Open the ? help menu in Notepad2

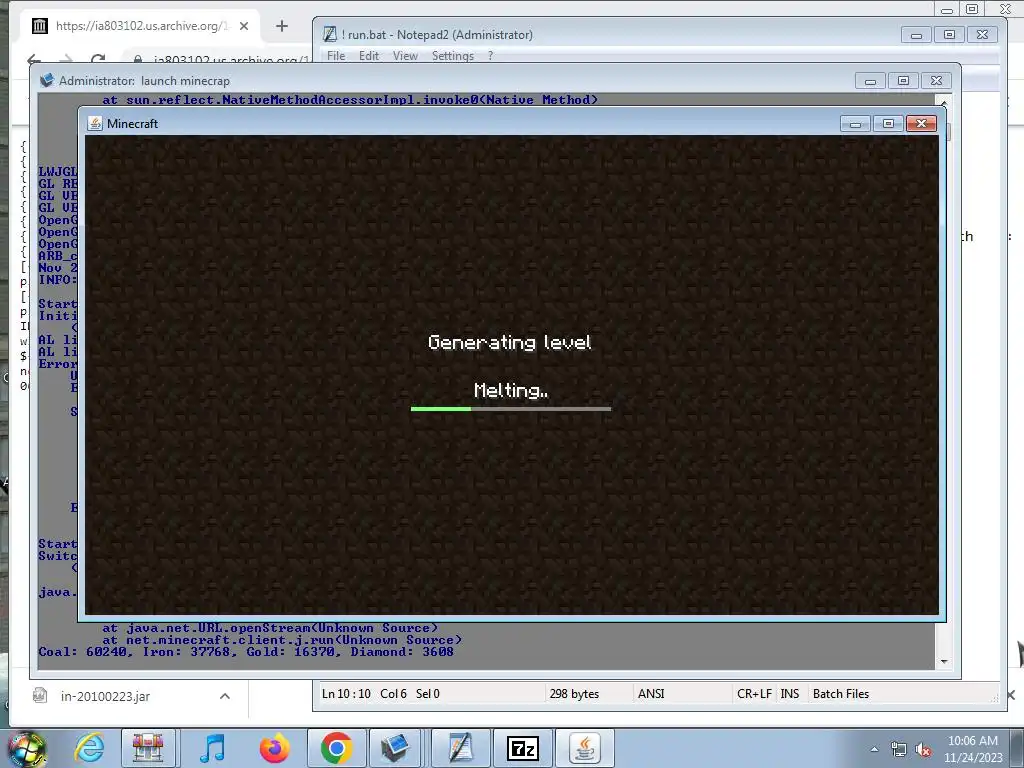click(490, 56)
